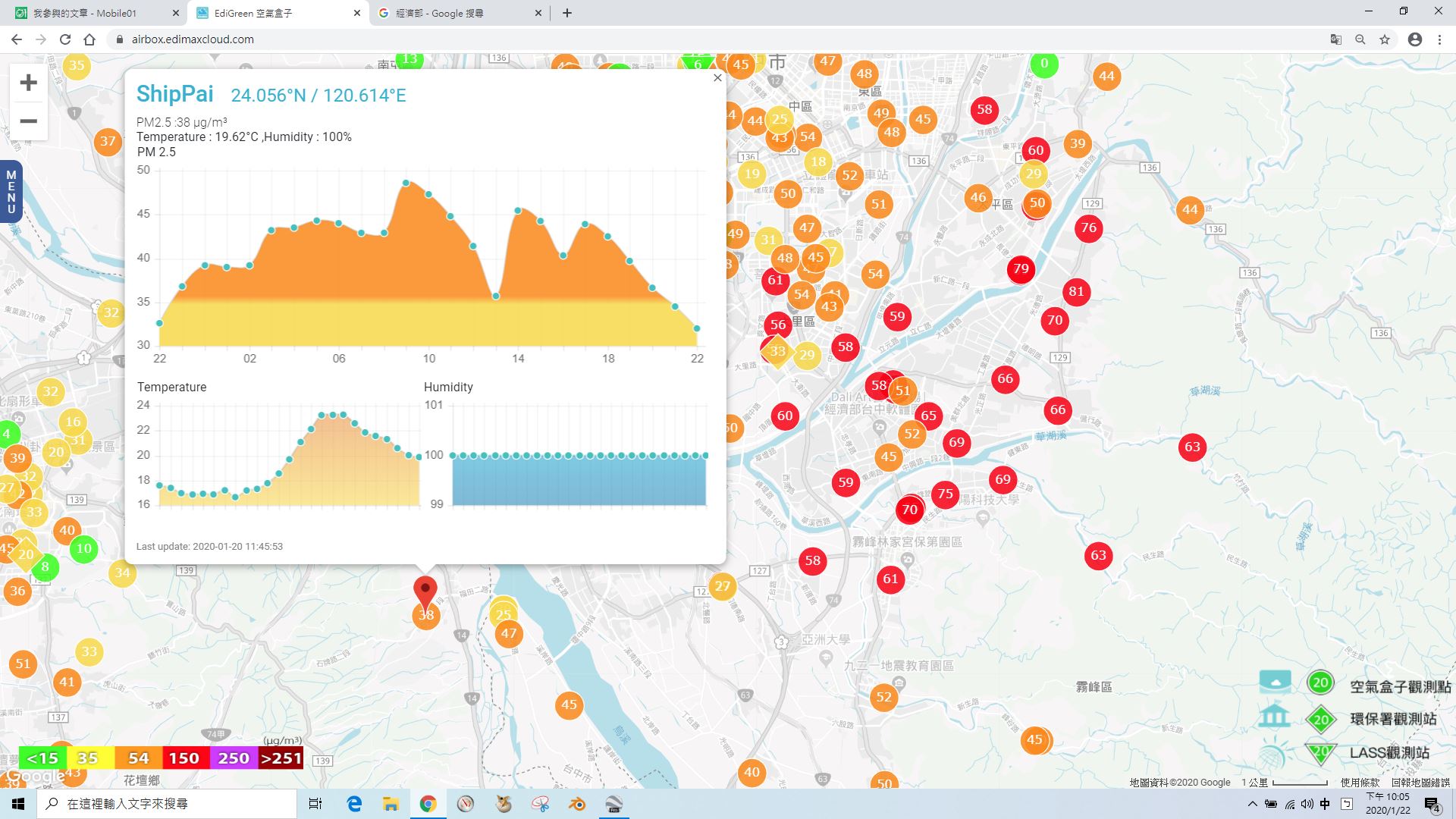Open the blue MENU side tab
The image size is (1456, 819).
coord(11,192)
